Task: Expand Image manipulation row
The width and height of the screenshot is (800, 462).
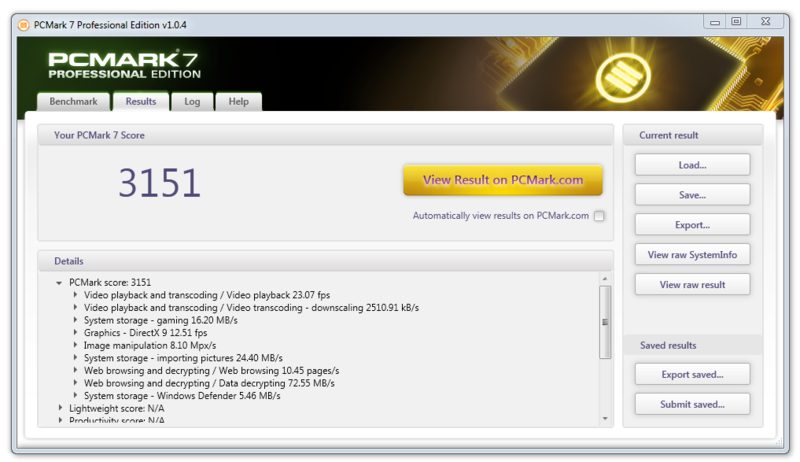Action: coord(75,345)
